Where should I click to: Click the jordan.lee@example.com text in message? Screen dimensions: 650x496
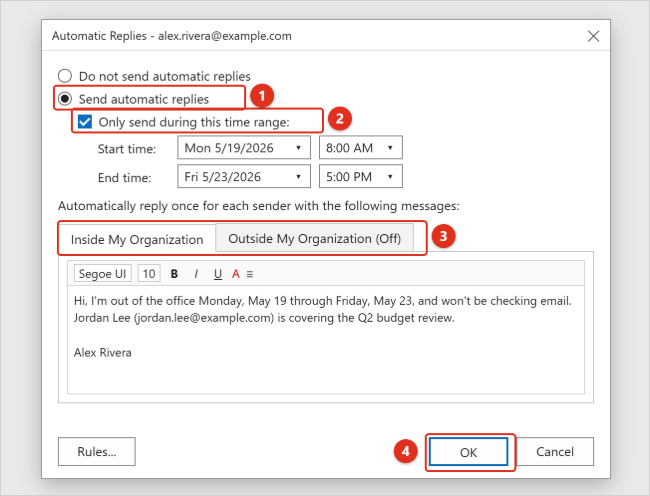point(204,318)
